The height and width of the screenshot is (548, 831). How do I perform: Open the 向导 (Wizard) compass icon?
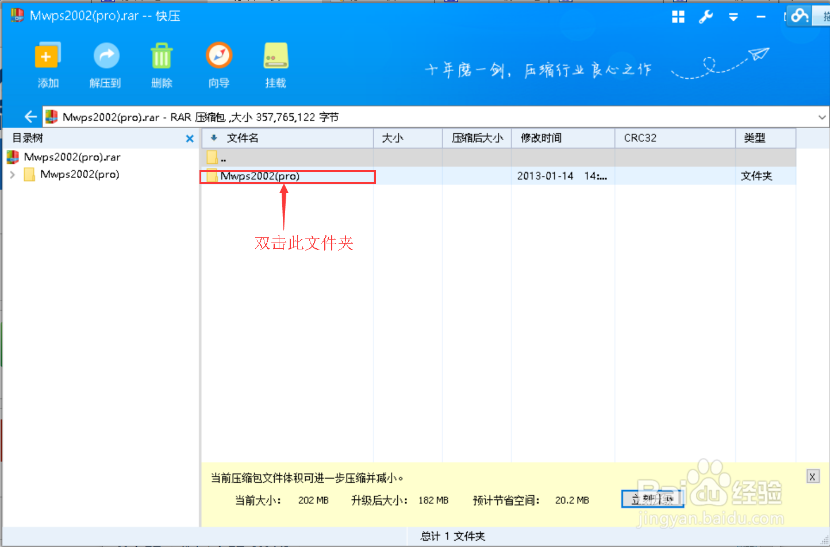coord(219,65)
